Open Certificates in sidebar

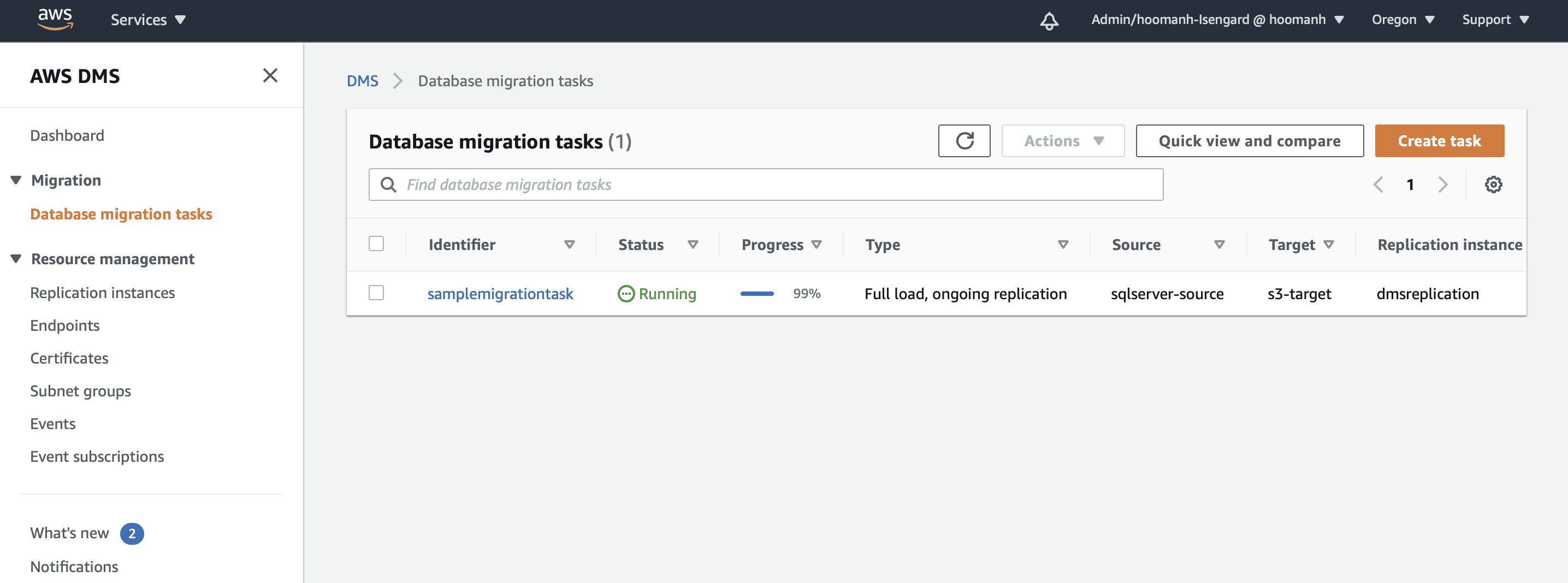click(69, 359)
